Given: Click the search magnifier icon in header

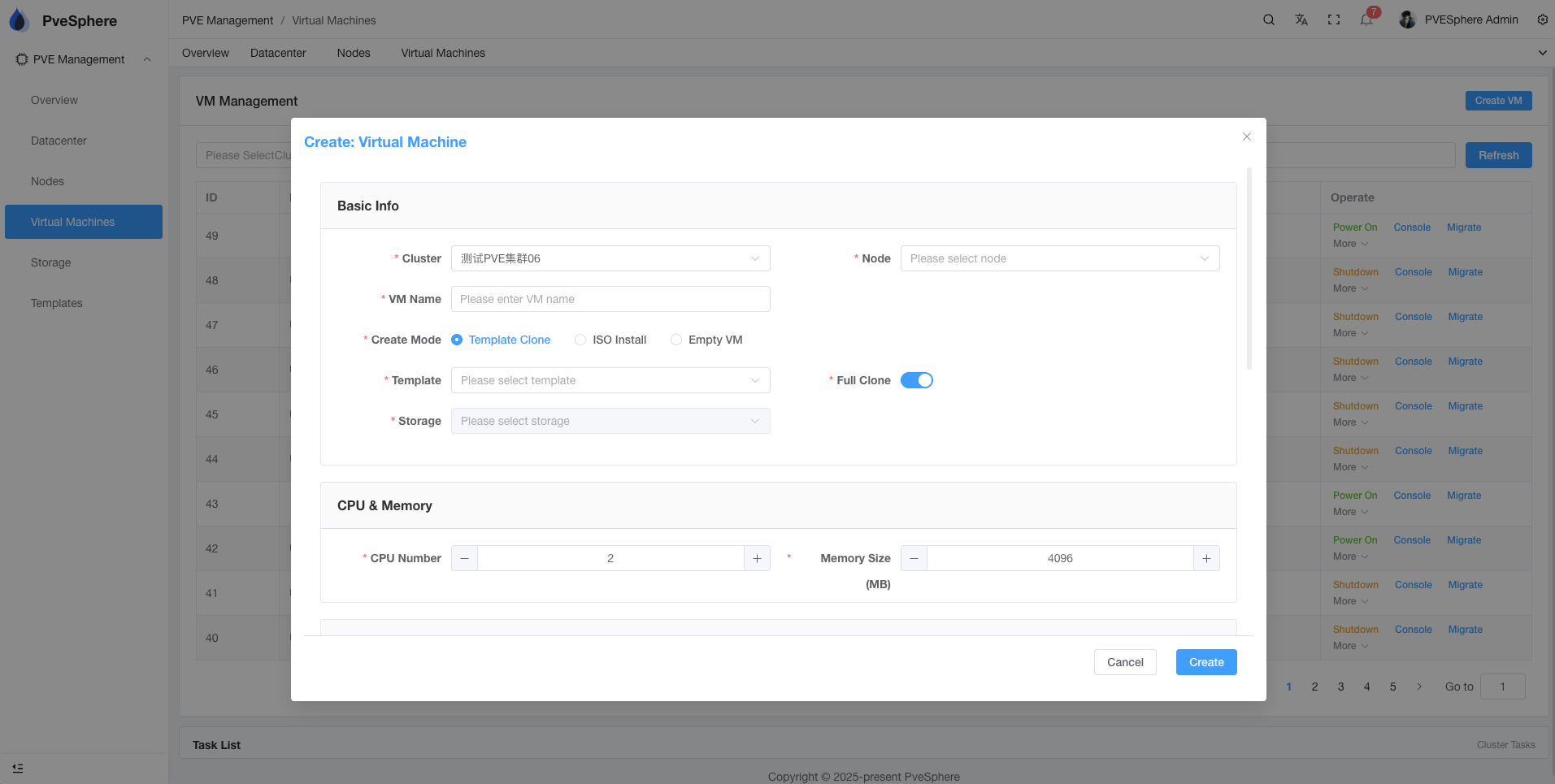Looking at the screenshot, I should 1268,19.
